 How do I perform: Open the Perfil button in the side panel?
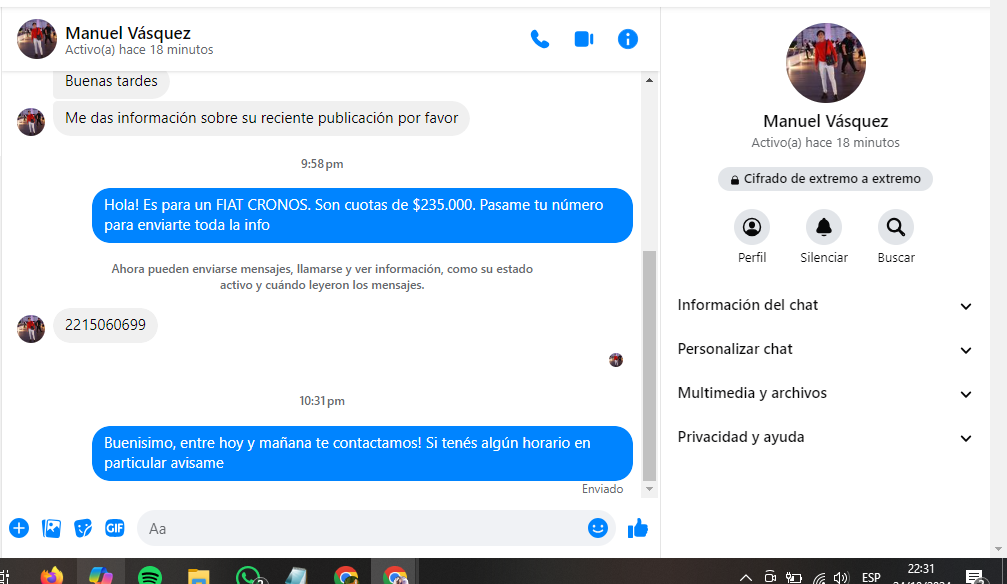click(x=752, y=228)
